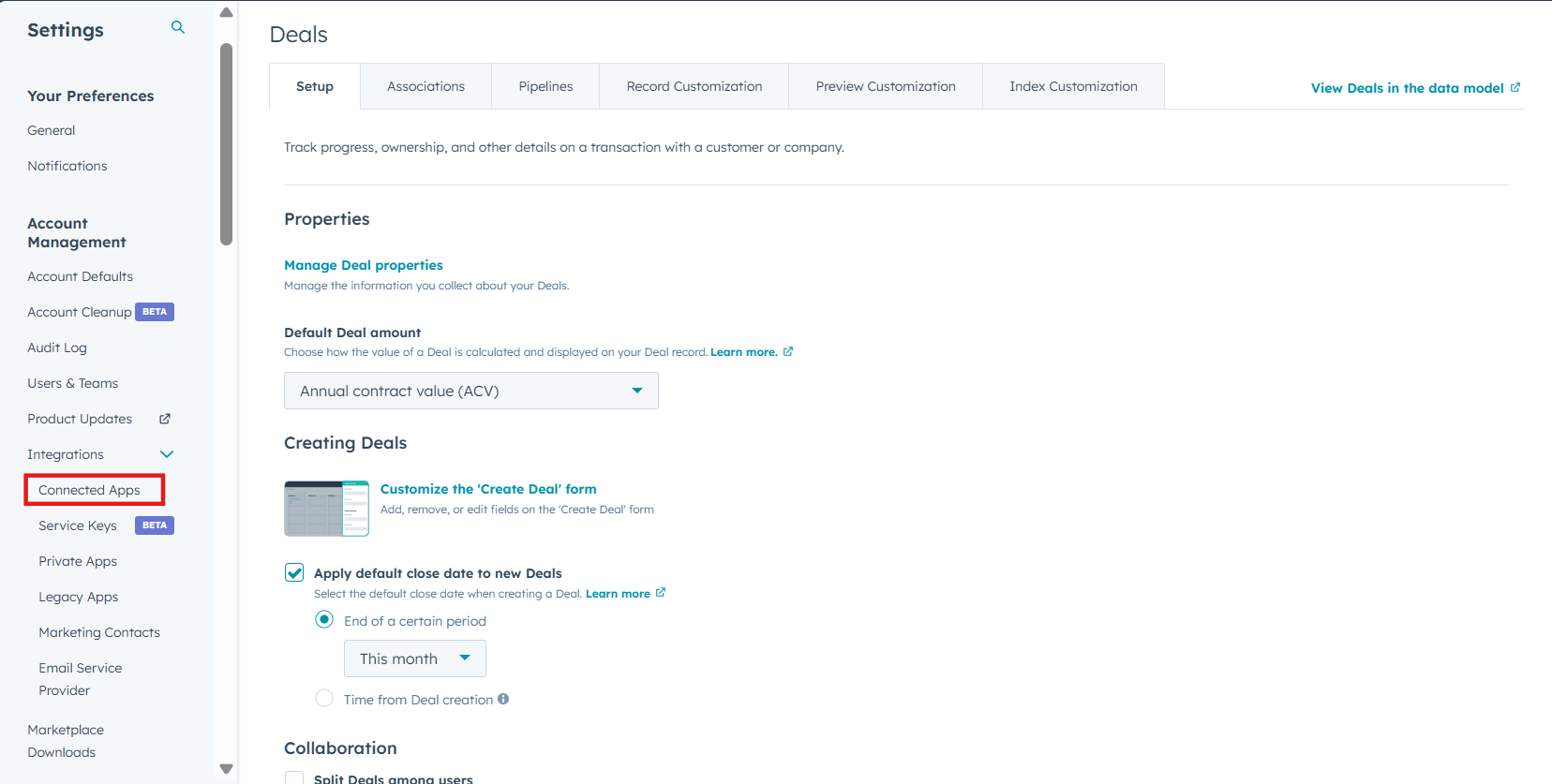Click the sidebar scroll up arrow
The width and height of the screenshot is (1552, 784).
226,12
